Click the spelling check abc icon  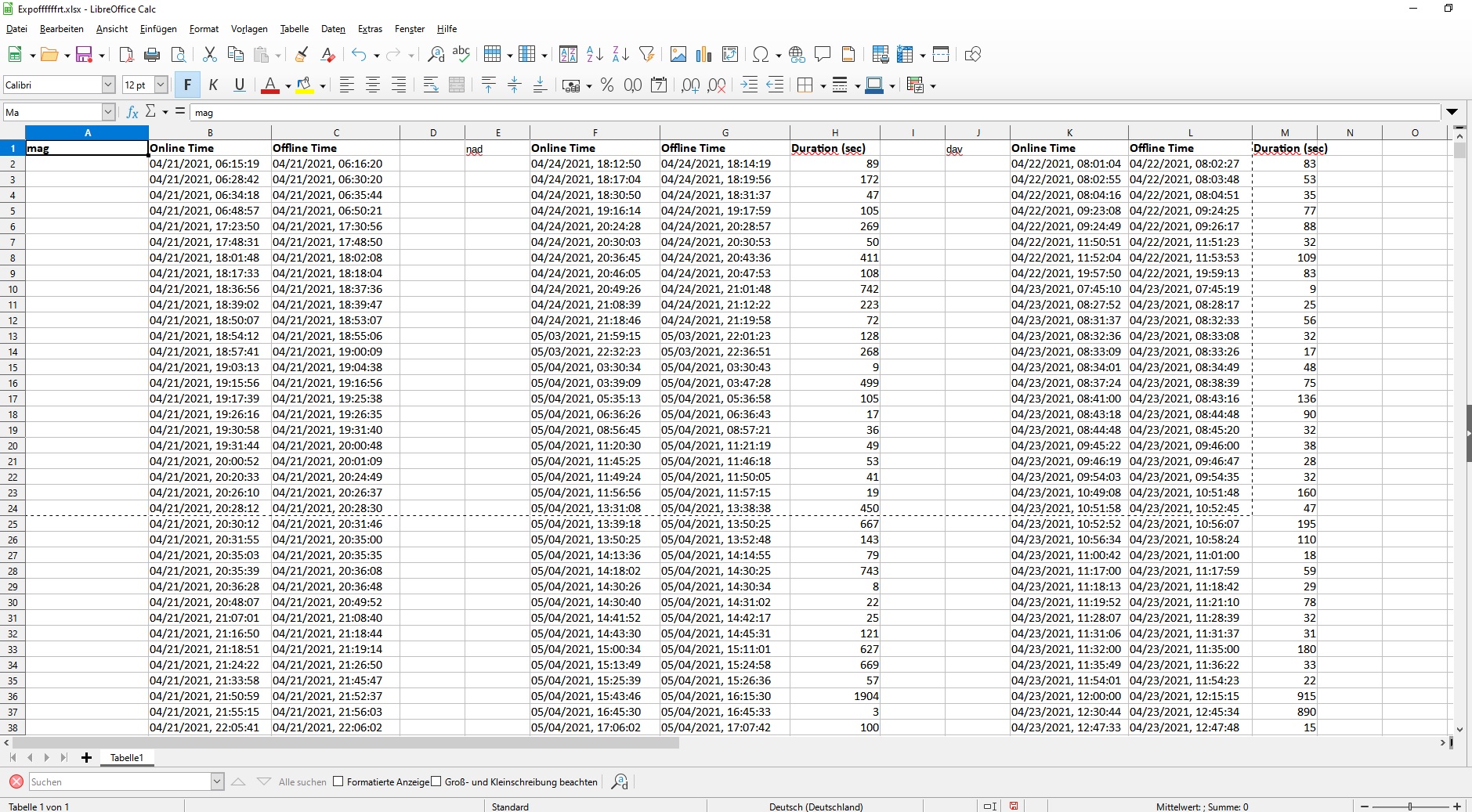tap(461, 55)
